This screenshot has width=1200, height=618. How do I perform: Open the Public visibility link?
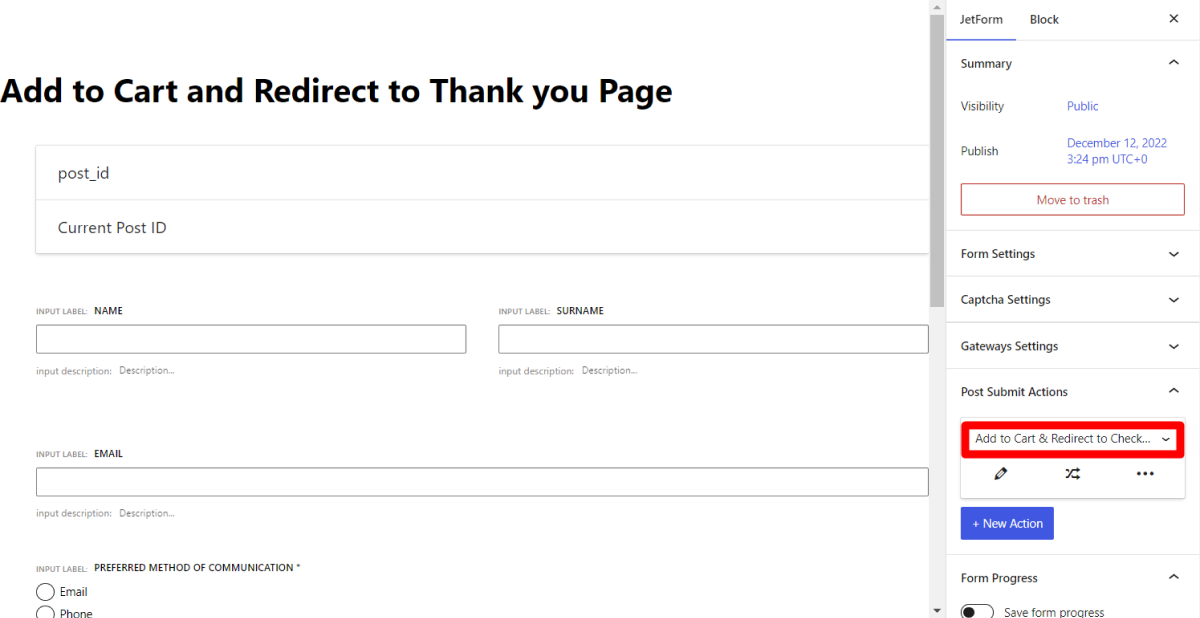click(x=1082, y=106)
